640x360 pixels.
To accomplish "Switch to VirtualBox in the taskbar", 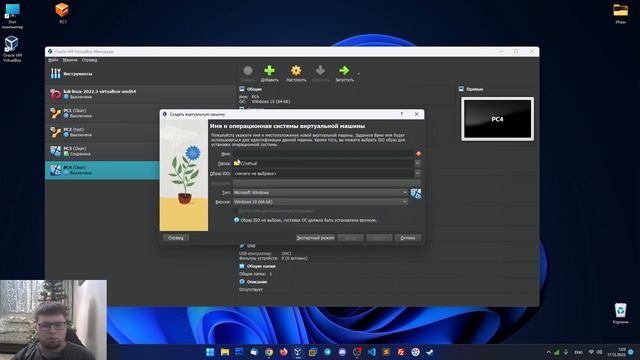I will [298, 352].
